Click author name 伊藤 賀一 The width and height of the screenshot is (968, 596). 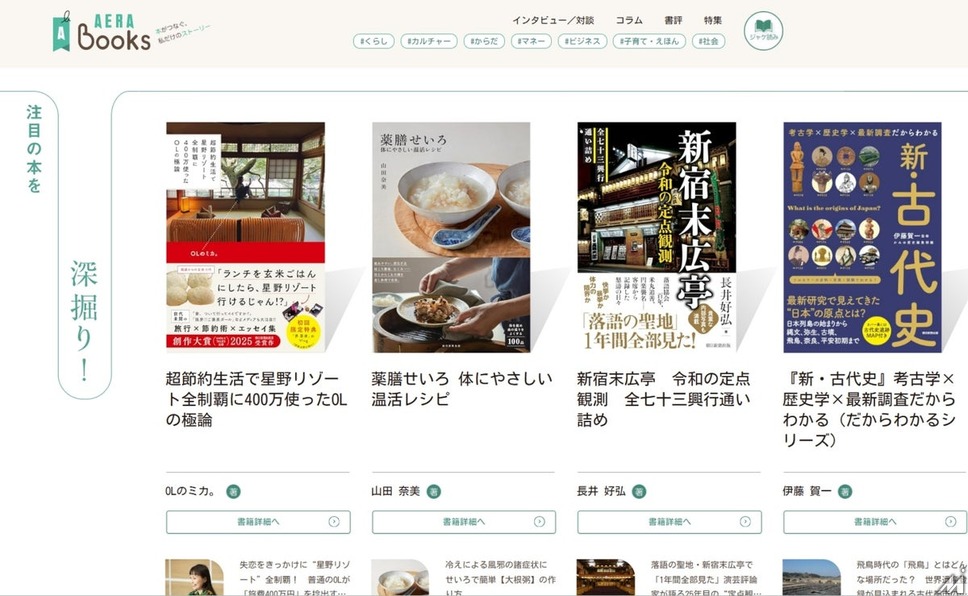(807, 492)
